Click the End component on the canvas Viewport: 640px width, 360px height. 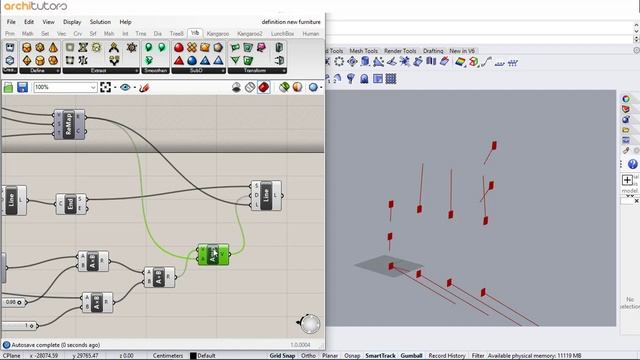coord(71,204)
